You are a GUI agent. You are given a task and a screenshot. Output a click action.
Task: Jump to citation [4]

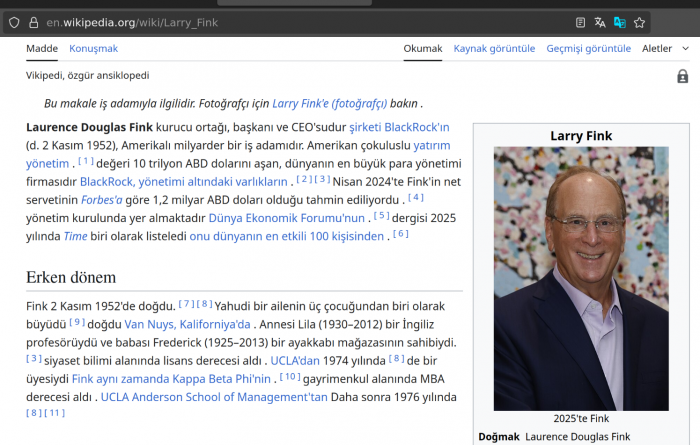pos(416,197)
